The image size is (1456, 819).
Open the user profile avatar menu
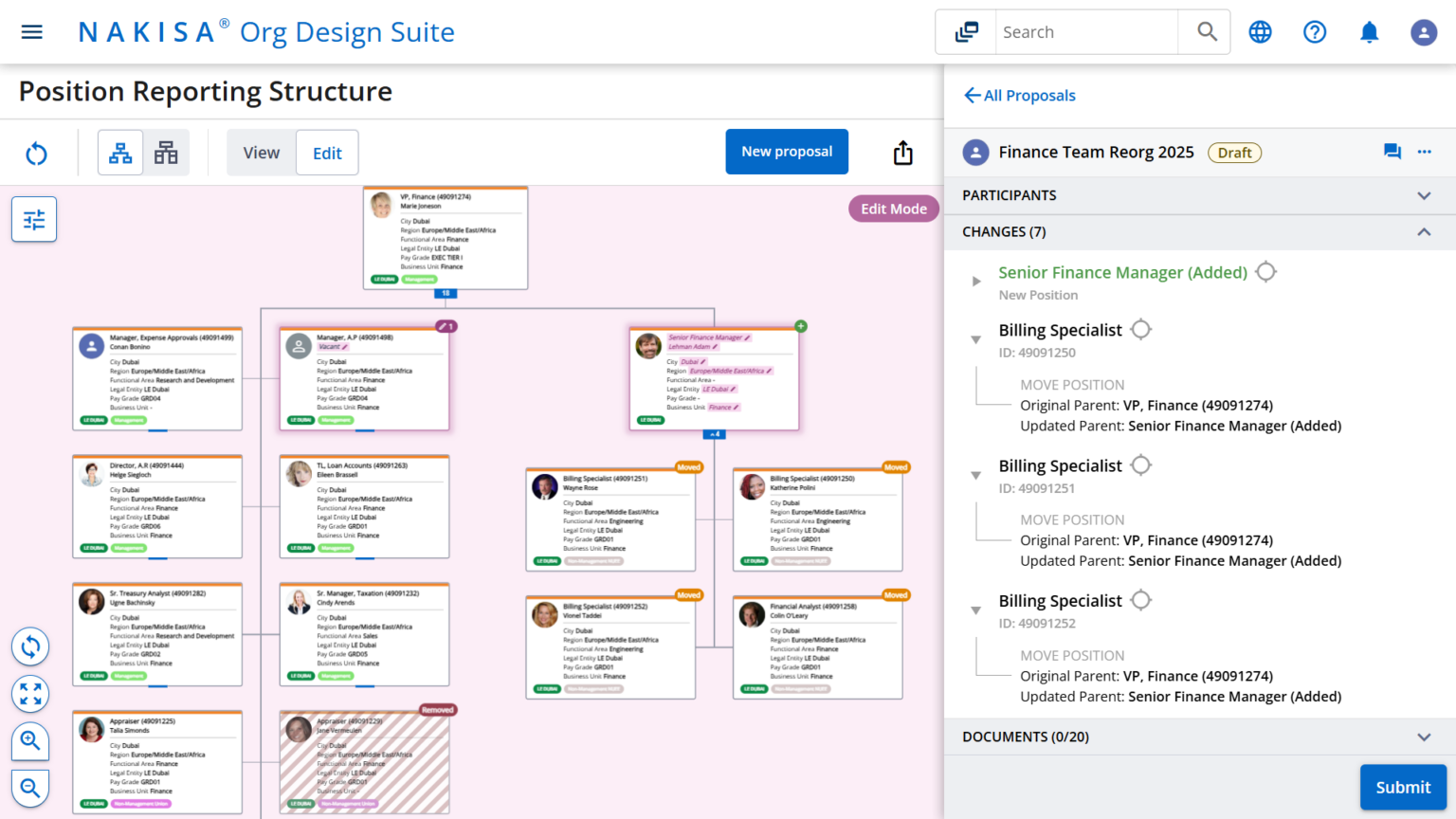pos(1424,31)
